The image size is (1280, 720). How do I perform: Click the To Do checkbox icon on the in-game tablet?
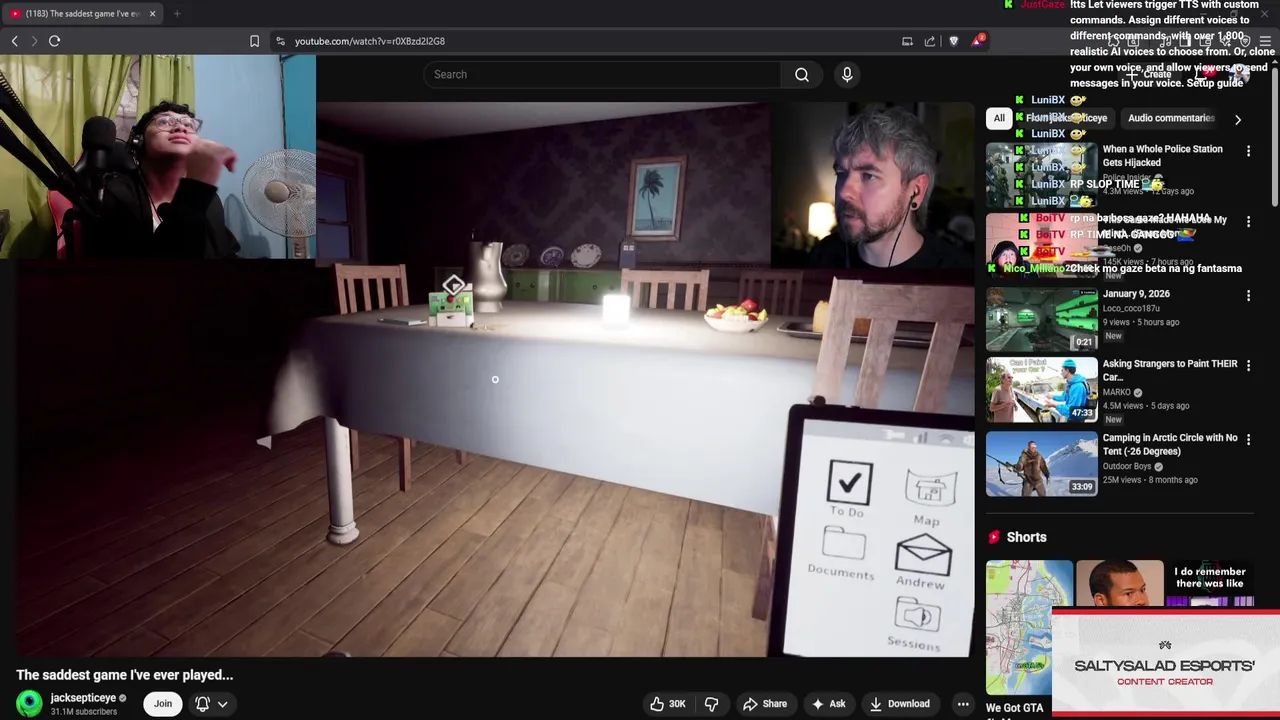(849, 484)
